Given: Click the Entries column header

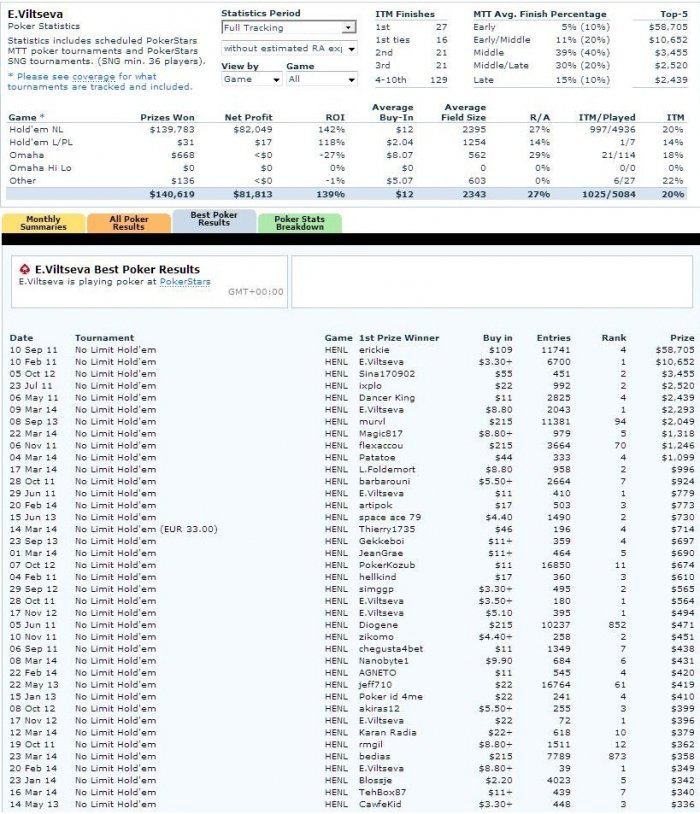Looking at the screenshot, I should [x=554, y=338].
